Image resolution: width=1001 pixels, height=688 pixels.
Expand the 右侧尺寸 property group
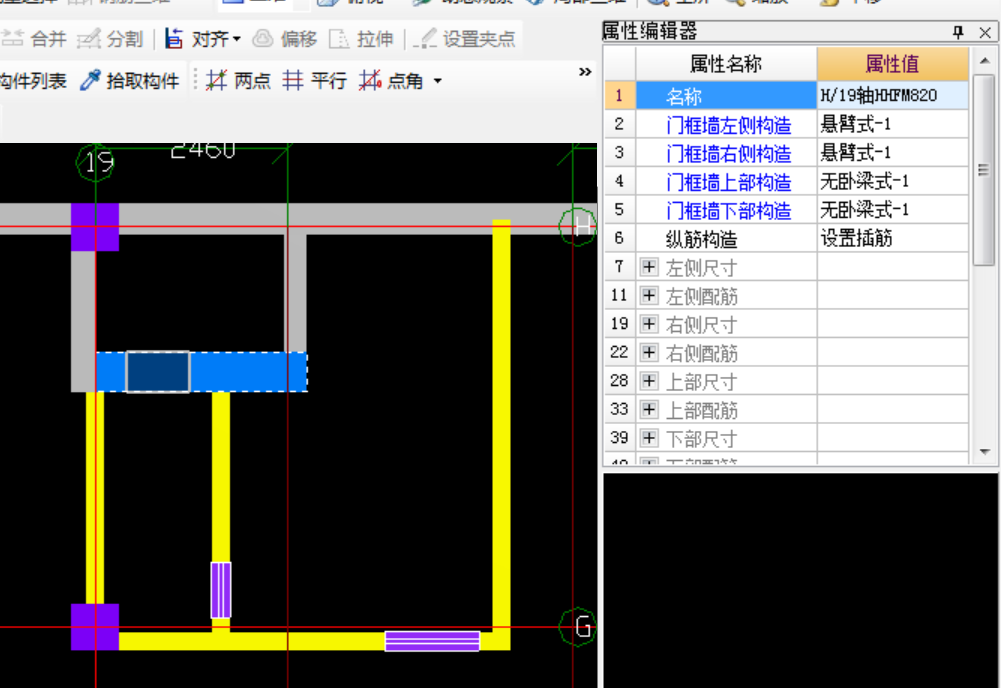(649, 324)
